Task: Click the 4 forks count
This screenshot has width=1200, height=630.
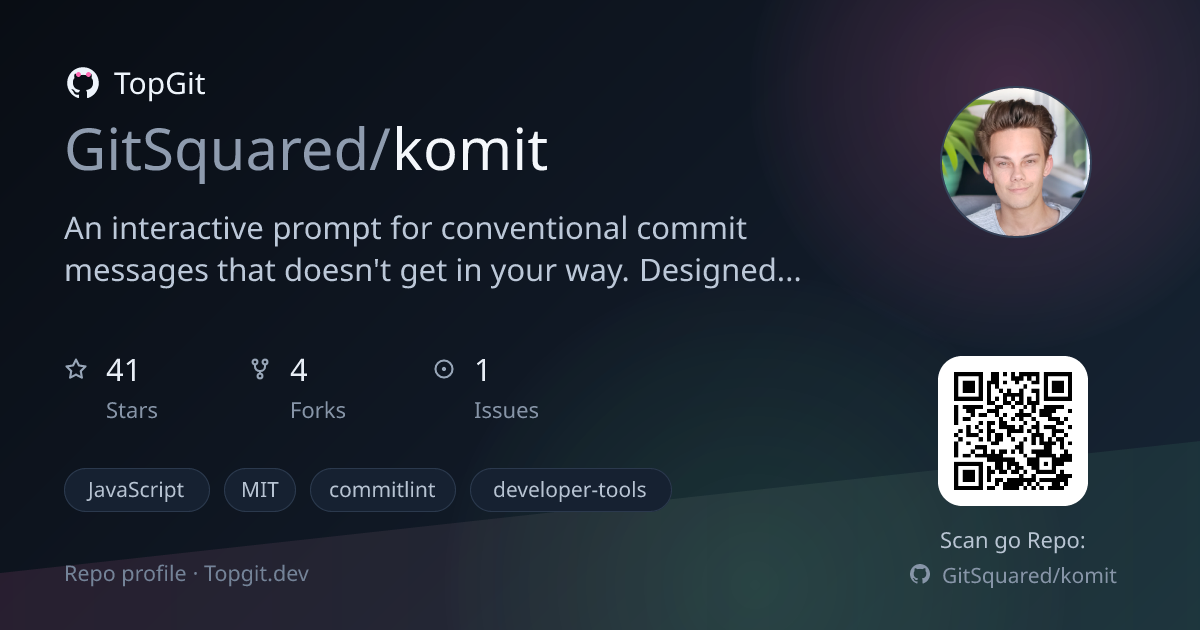Action: 299,371
